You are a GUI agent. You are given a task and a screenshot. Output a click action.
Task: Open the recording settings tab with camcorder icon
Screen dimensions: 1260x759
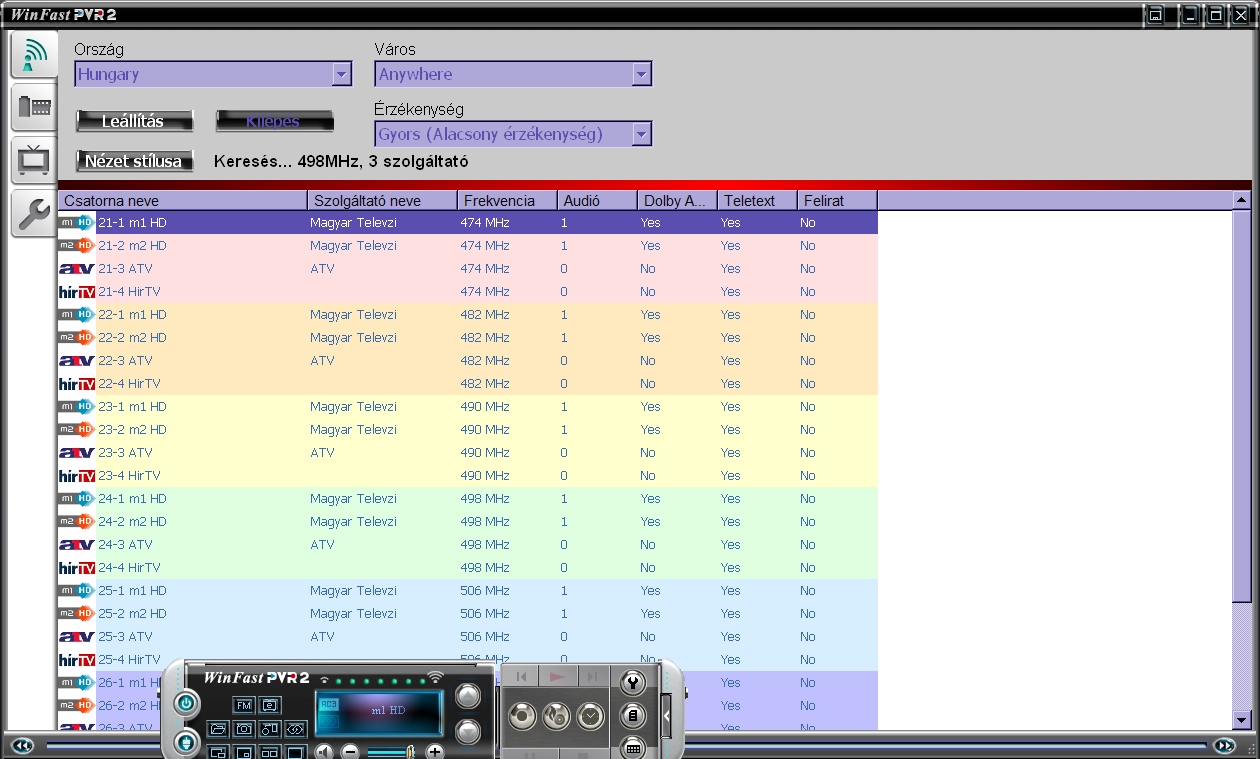34,107
